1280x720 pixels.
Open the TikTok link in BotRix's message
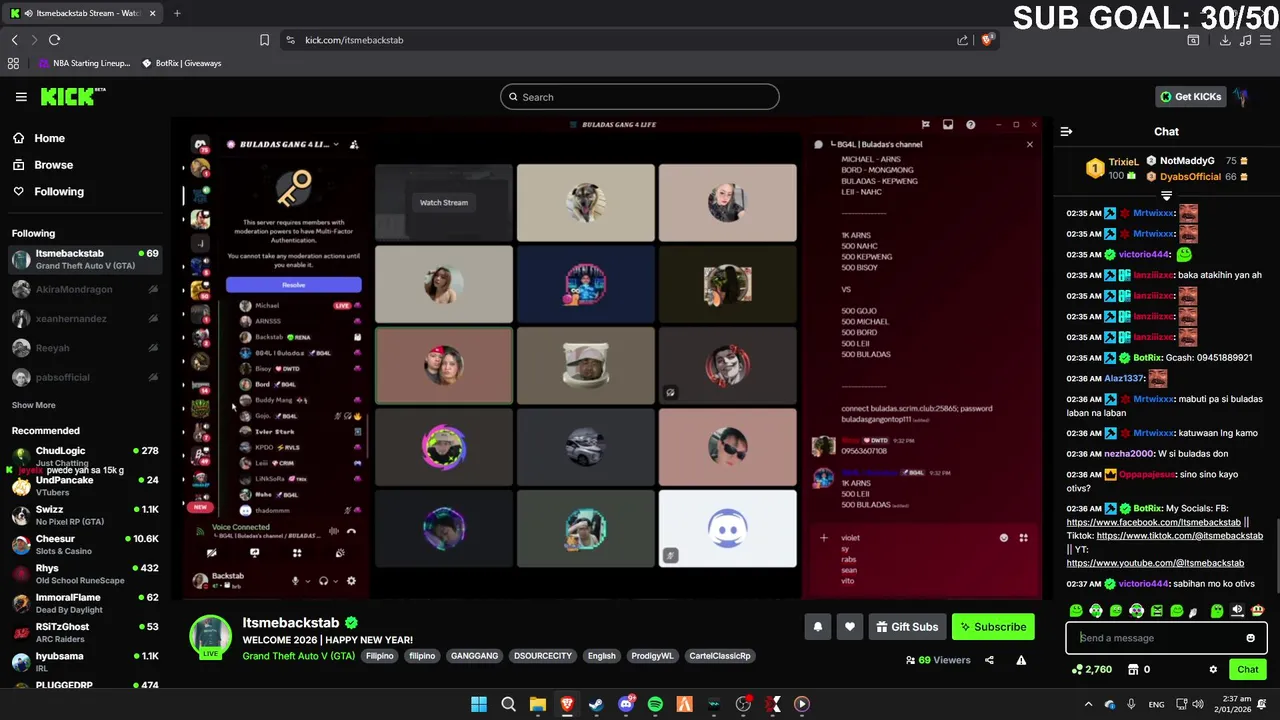(x=1180, y=536)
